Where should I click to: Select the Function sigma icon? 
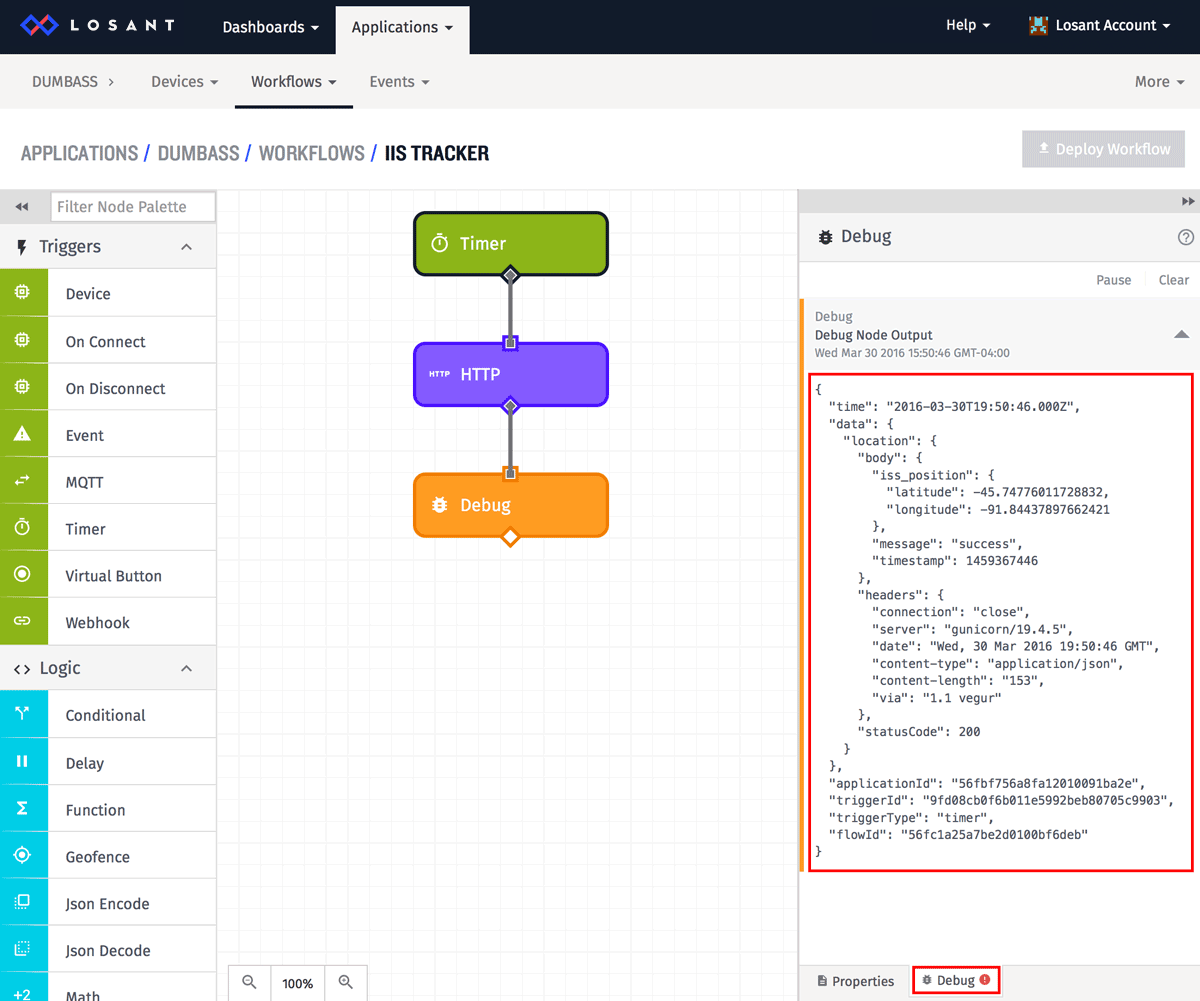[x=23, y=809]
